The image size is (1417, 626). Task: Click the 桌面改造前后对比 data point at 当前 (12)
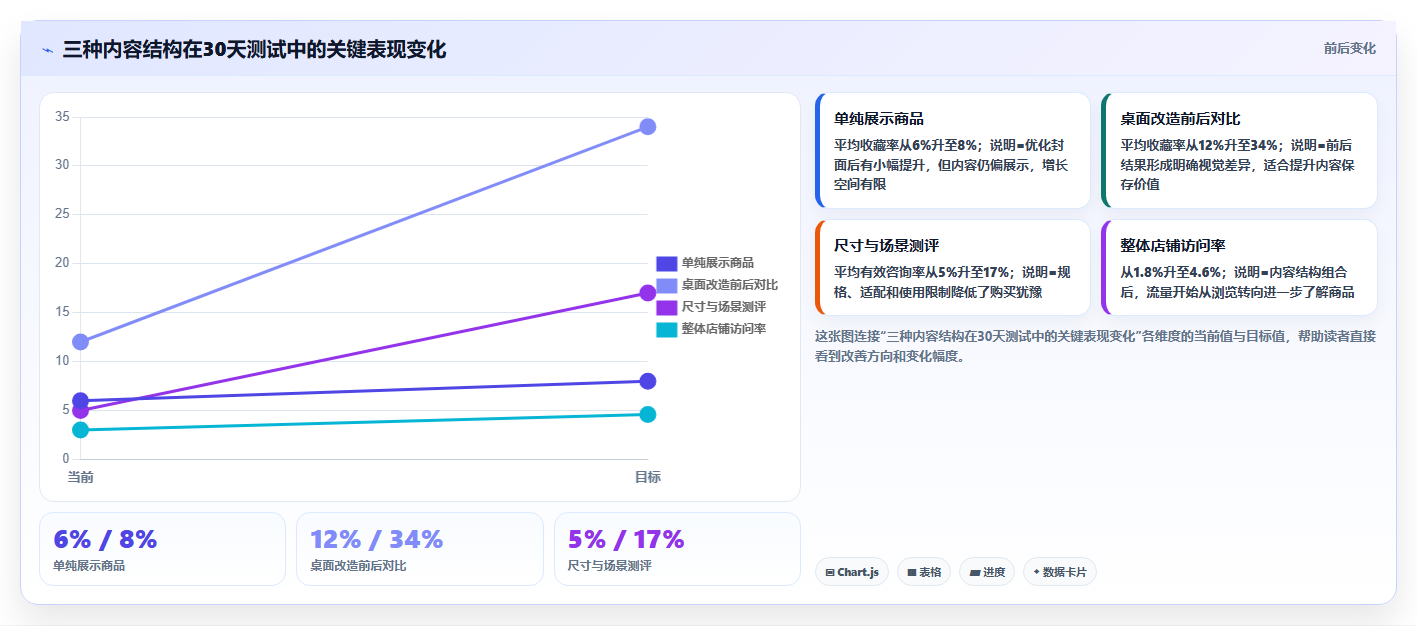pos(81,342)
